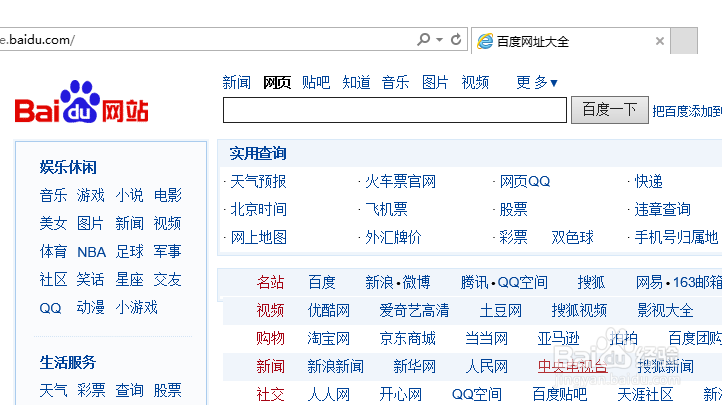
Task: Open the address bar dropdown arrow
Action: [x=440, y=40]
